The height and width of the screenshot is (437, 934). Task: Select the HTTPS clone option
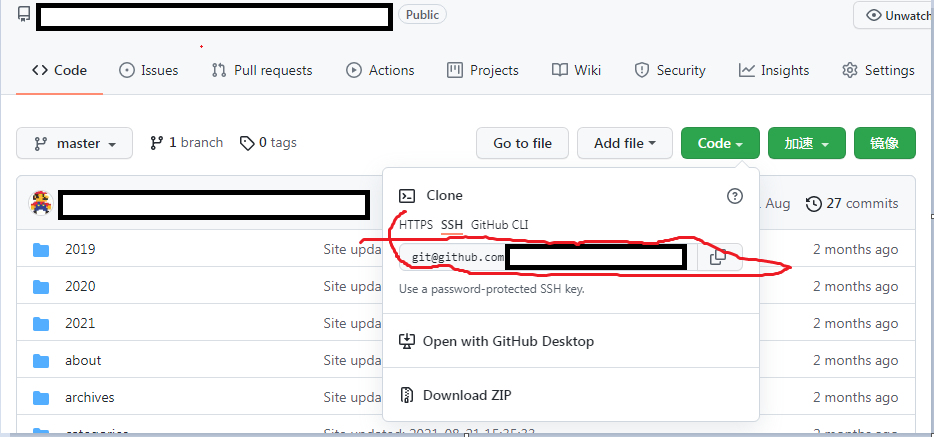[x=416, y=225]
